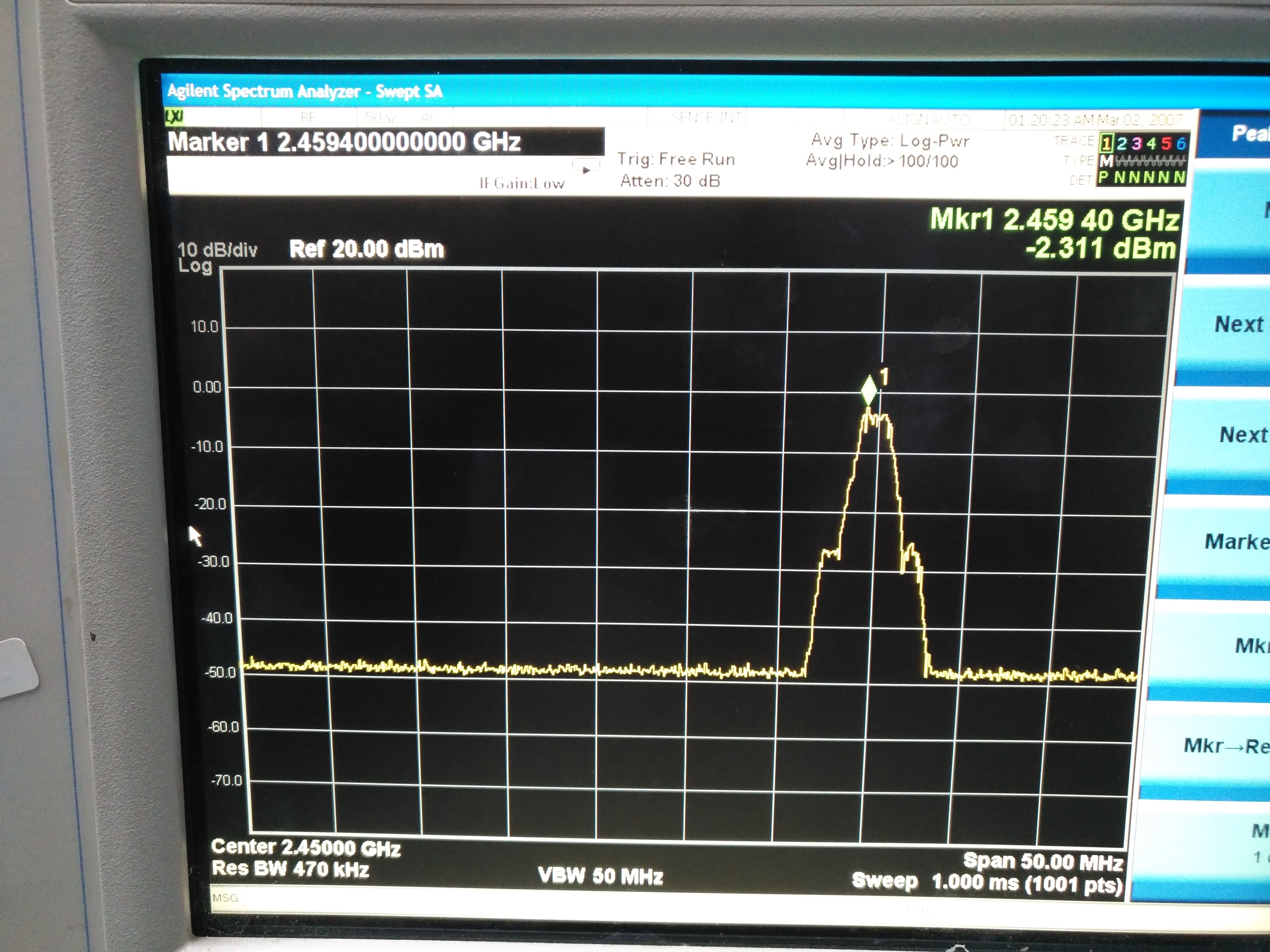Select trace 3 in the trace indicator
The width and height of the screenshot is (1270, 952).
click(1136, 144)
